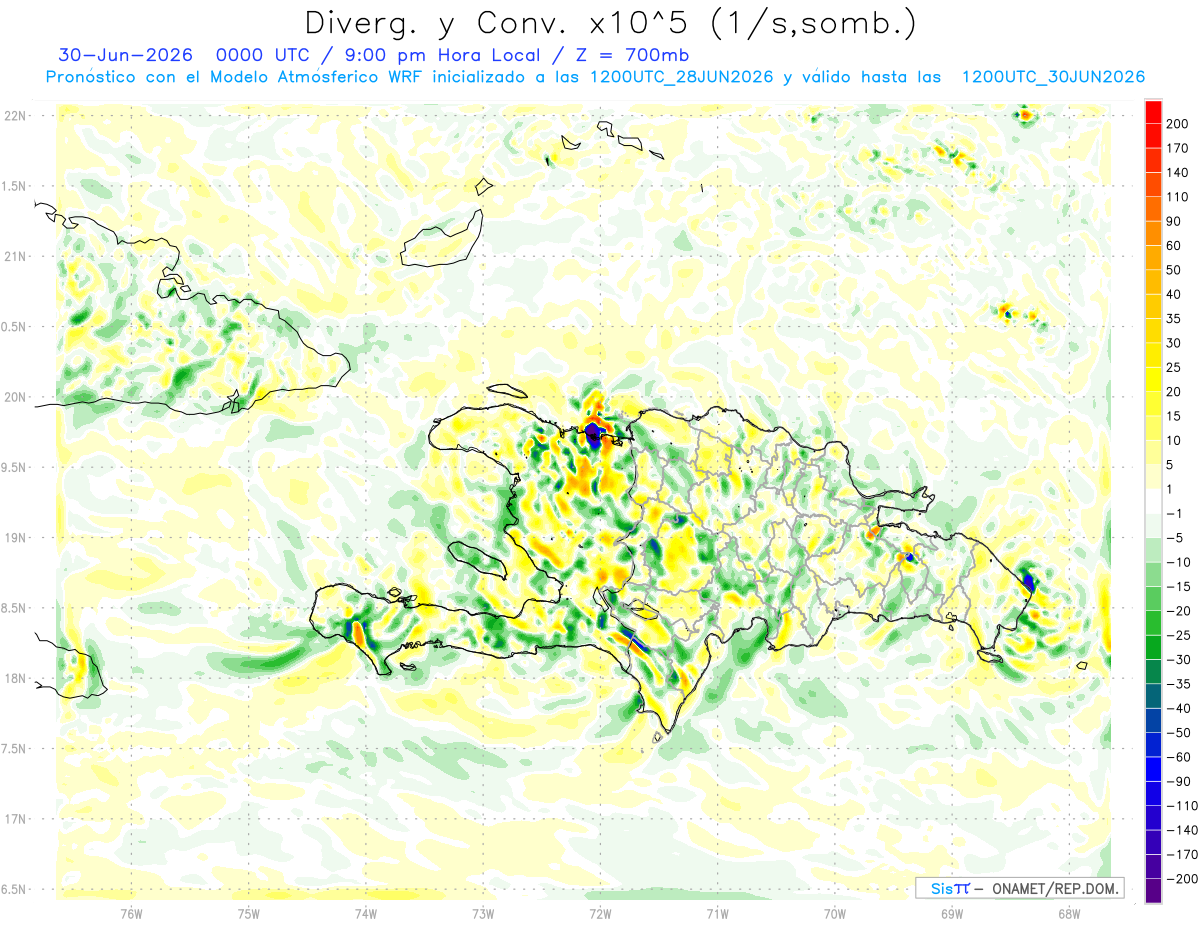Click the latitude label "18N"
The height and width of the screenshot is (927, 1200).
pyautogui.click(x=14, y=679)
